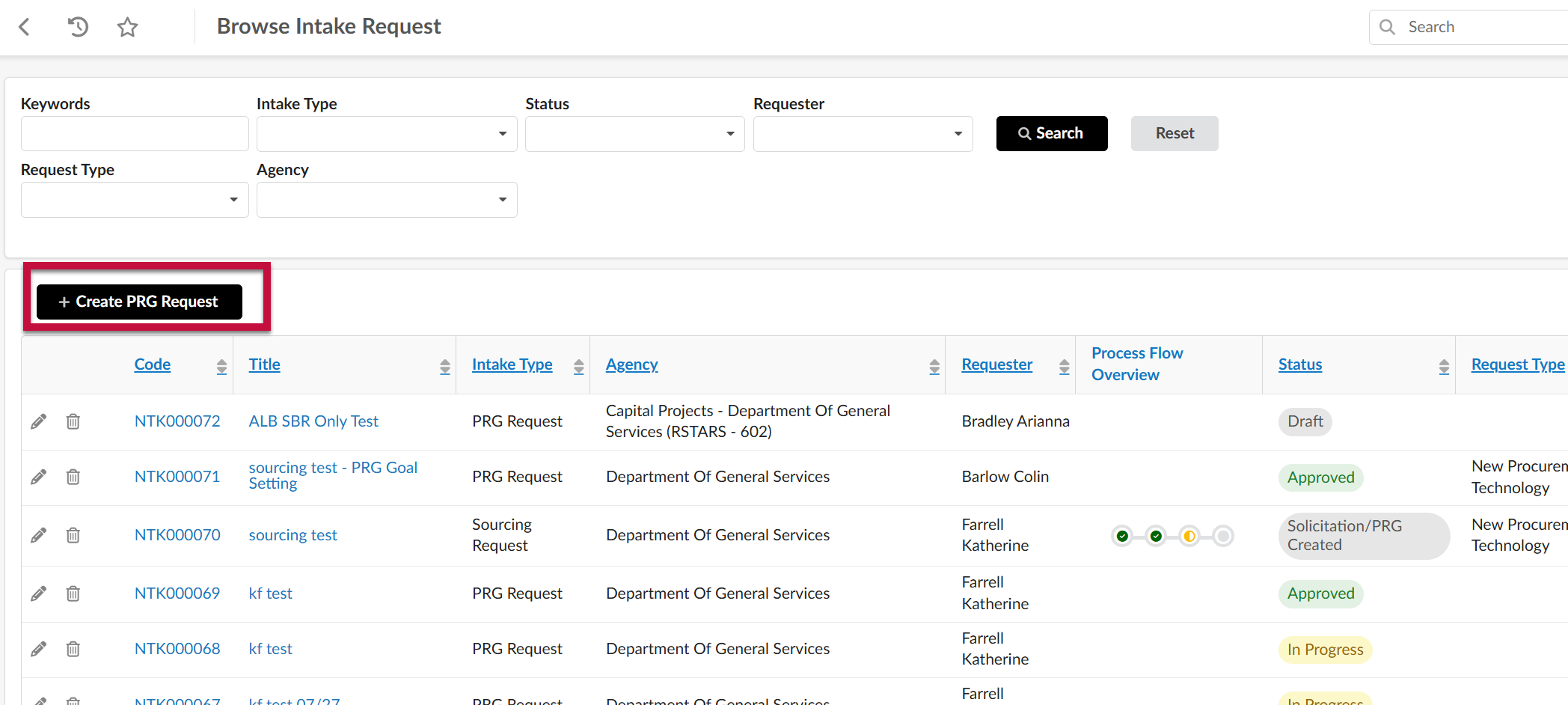The width and height of the screenshot is (1568, 705).
Task: Click the Status column header link
Action: click(x=1300, y=364)
